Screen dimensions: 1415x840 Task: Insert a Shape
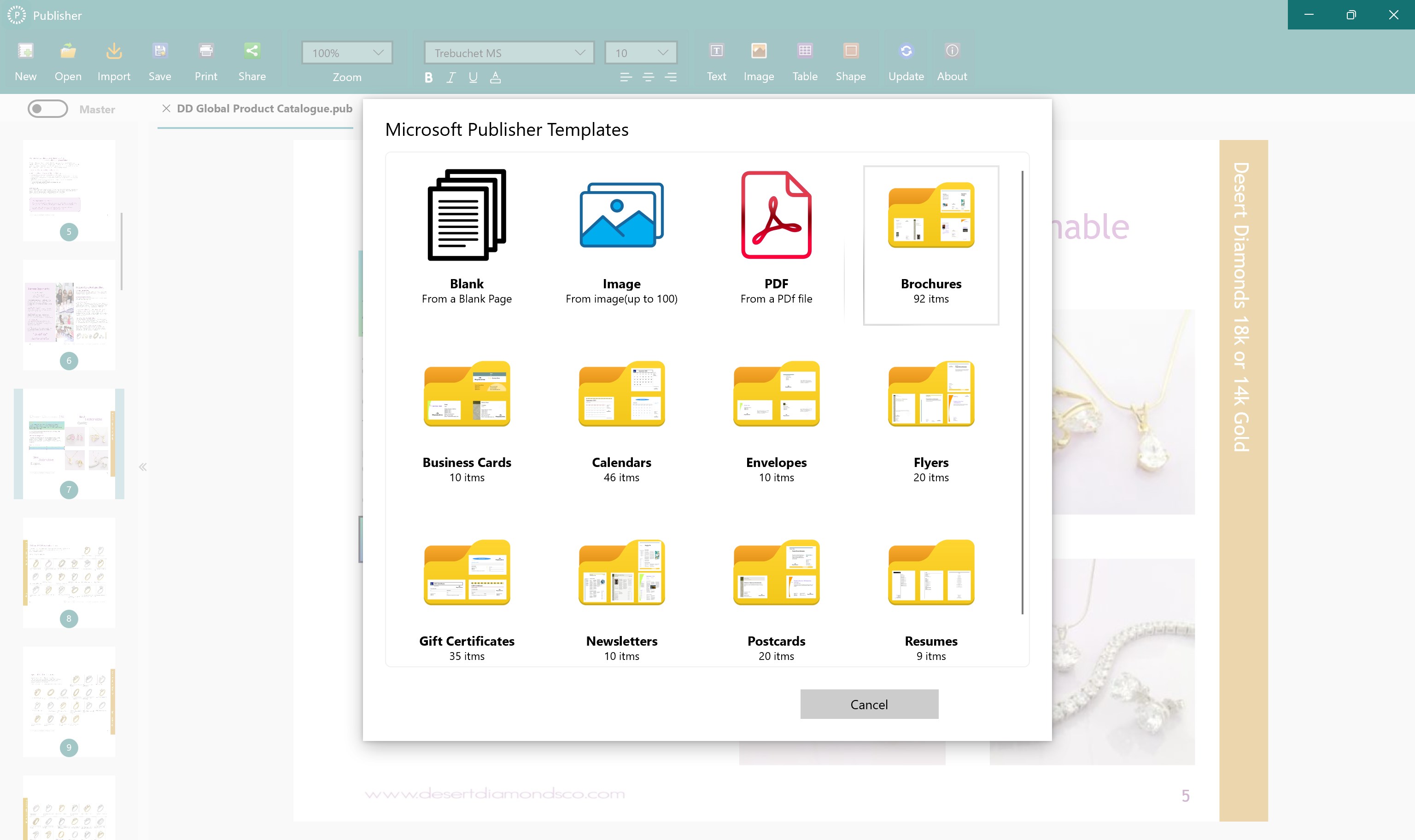851,59
